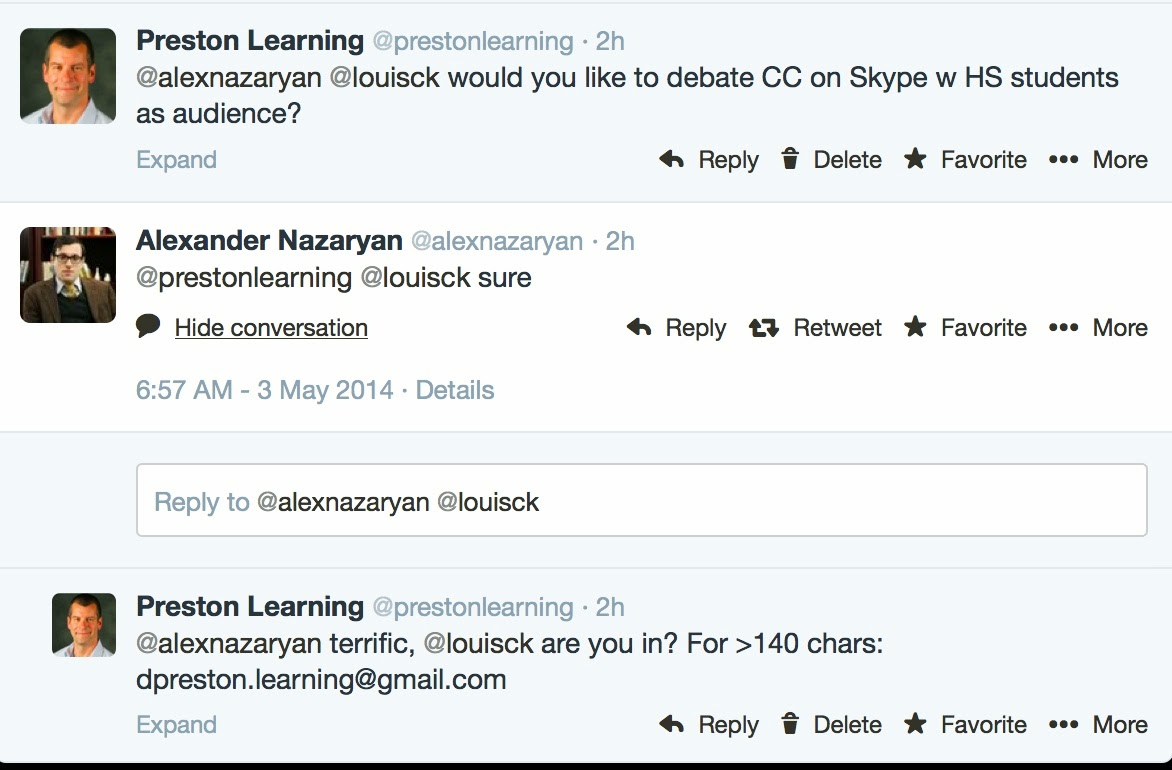
Task: Click the 'Reply to @alexnazaryan @louisck' field
Action: coord(641,500)
